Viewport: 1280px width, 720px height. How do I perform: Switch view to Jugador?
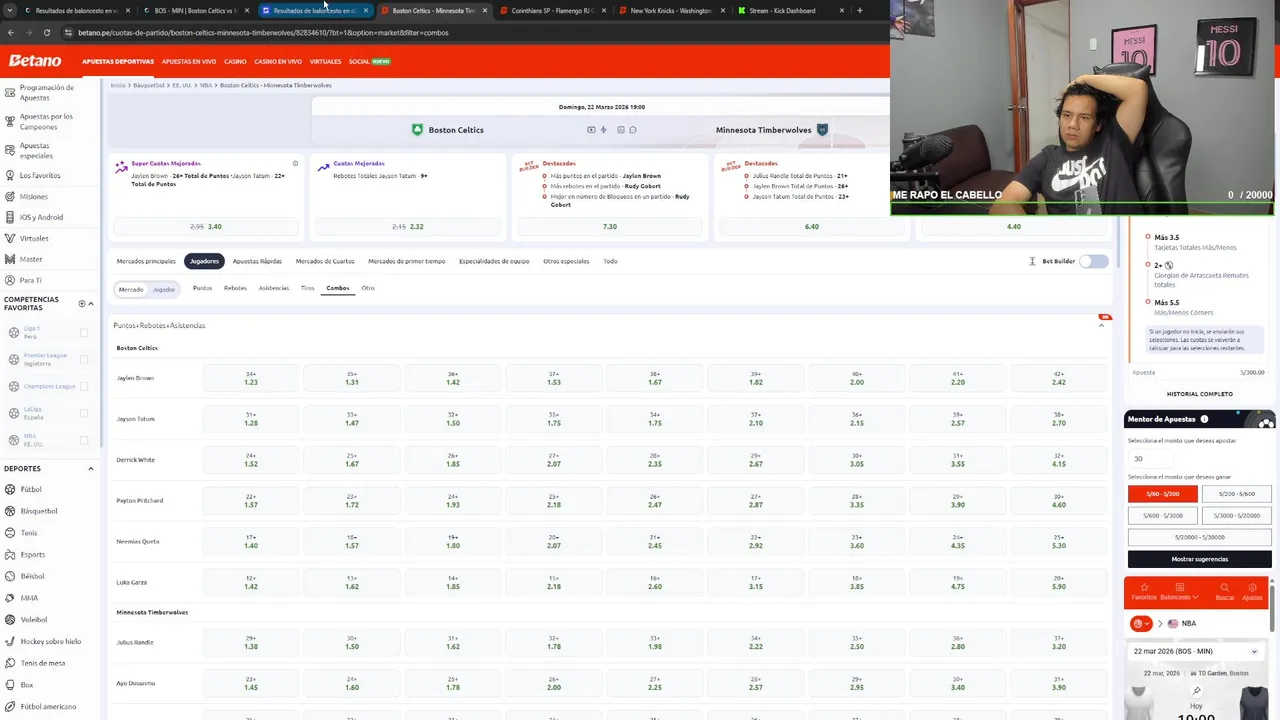click(x=164, y=289)
